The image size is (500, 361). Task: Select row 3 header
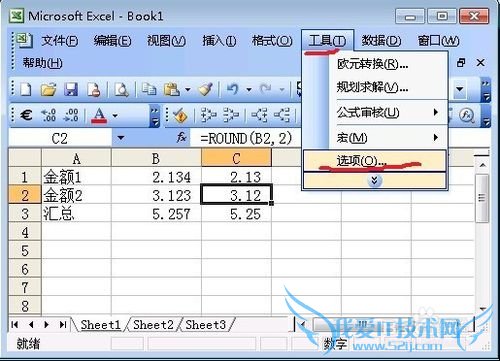[x=25, y=214]
